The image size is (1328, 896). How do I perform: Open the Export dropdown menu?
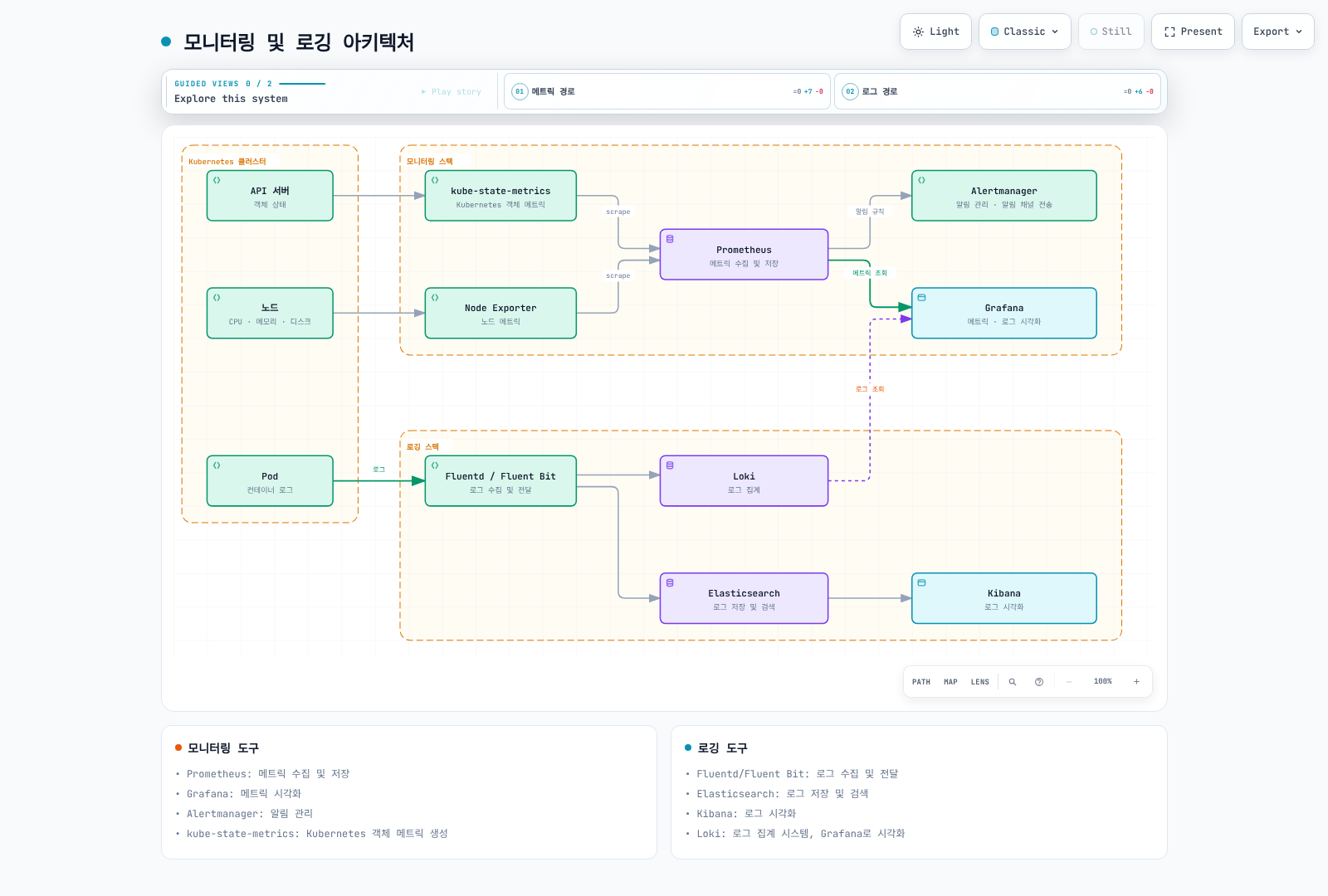[x=1277, y=32]
